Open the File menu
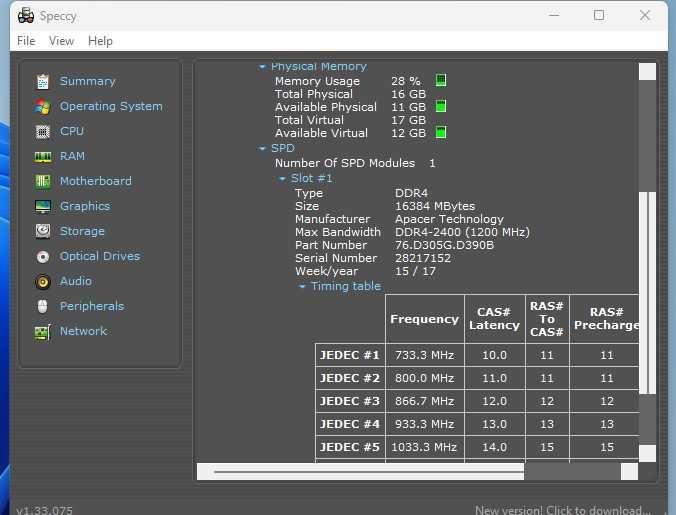Image resolution: width=676 pixels, height=515 pixels. (26, 41)
